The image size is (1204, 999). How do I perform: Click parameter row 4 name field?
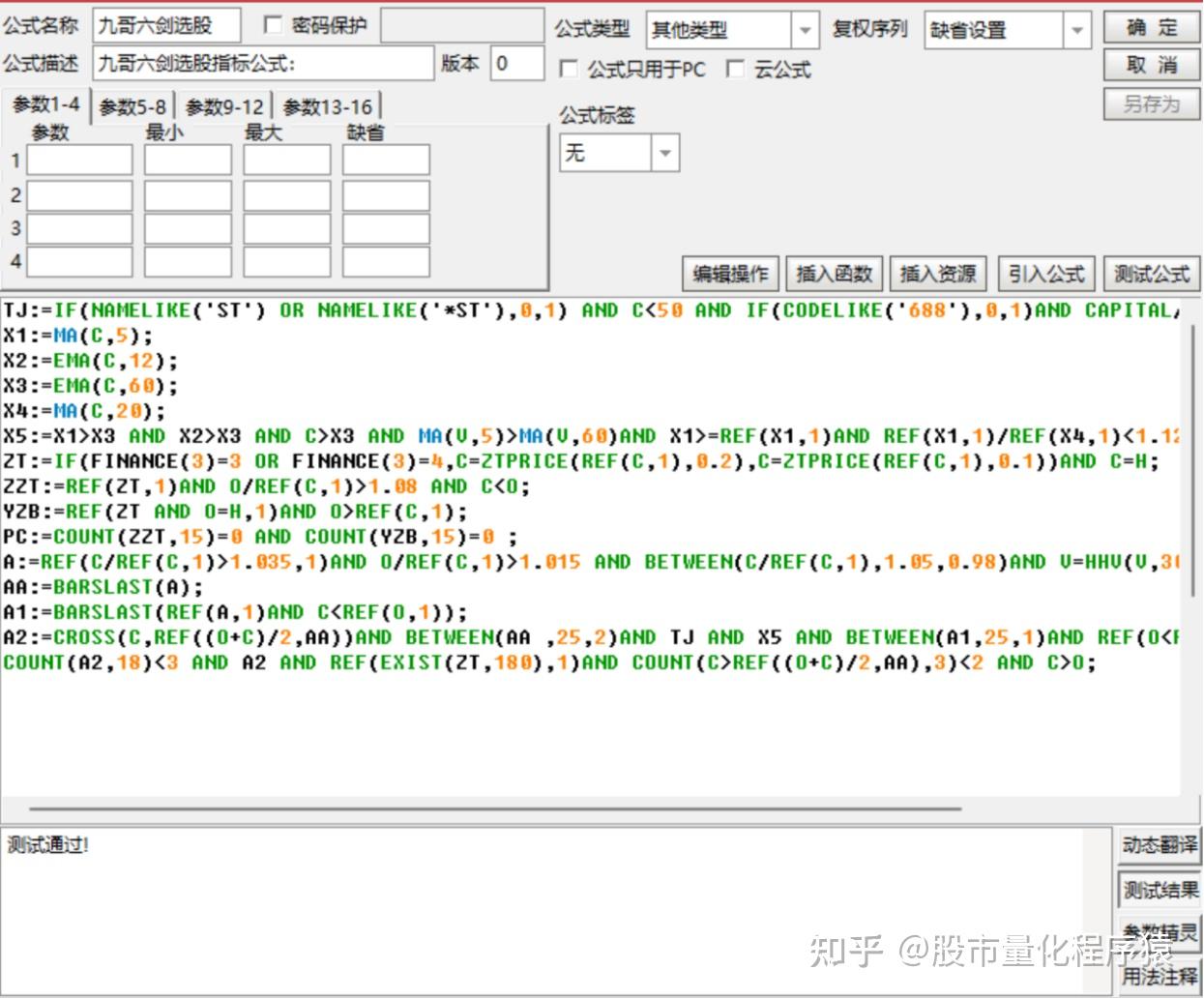79,261
